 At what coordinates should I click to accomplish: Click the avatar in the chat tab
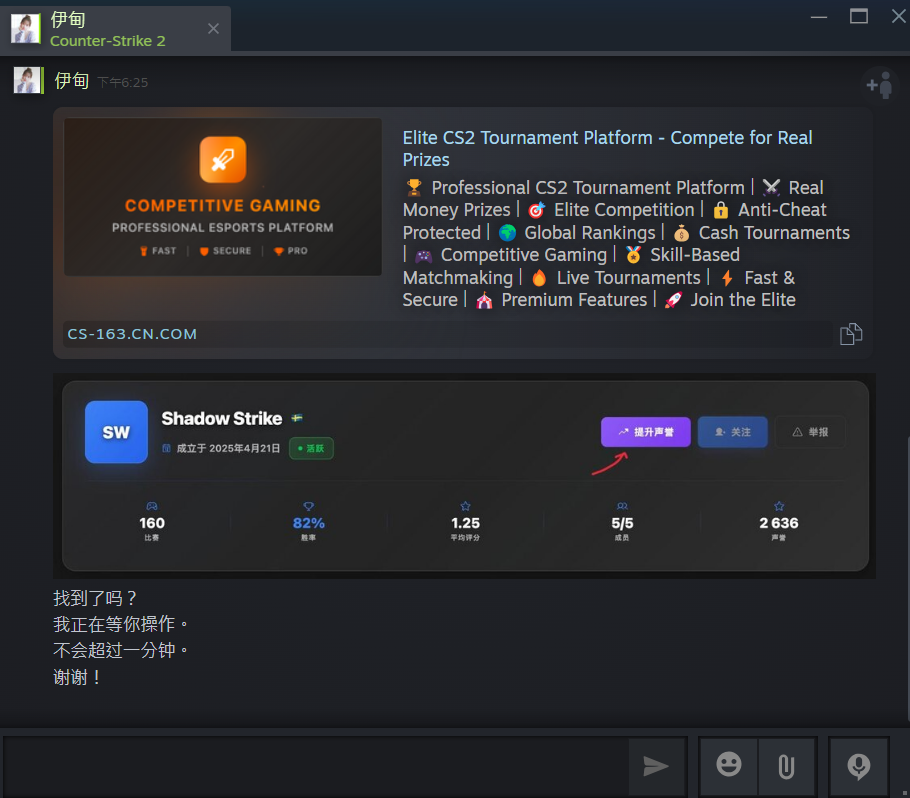[x=26, y=29]
